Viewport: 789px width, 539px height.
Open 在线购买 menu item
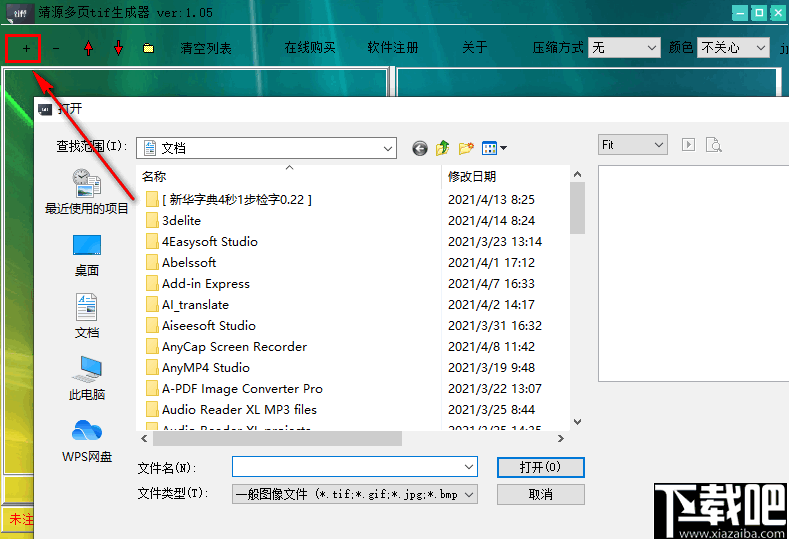309,48
